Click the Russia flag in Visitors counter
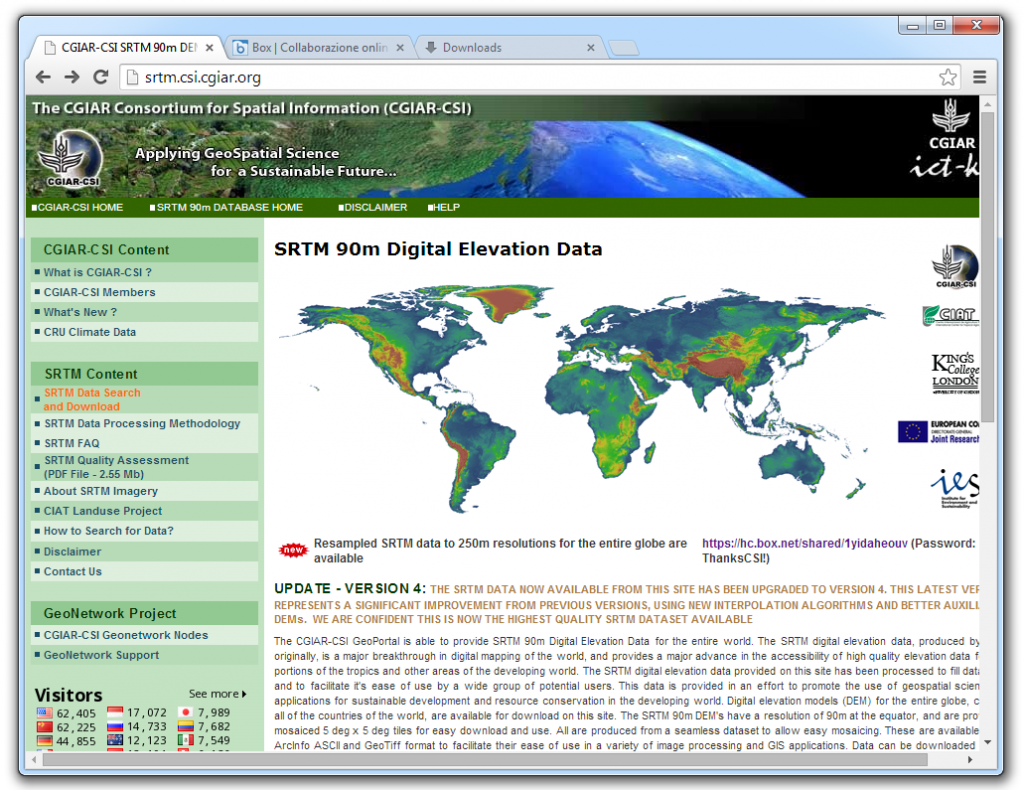The image size is (1024, 790). (115, 726)
